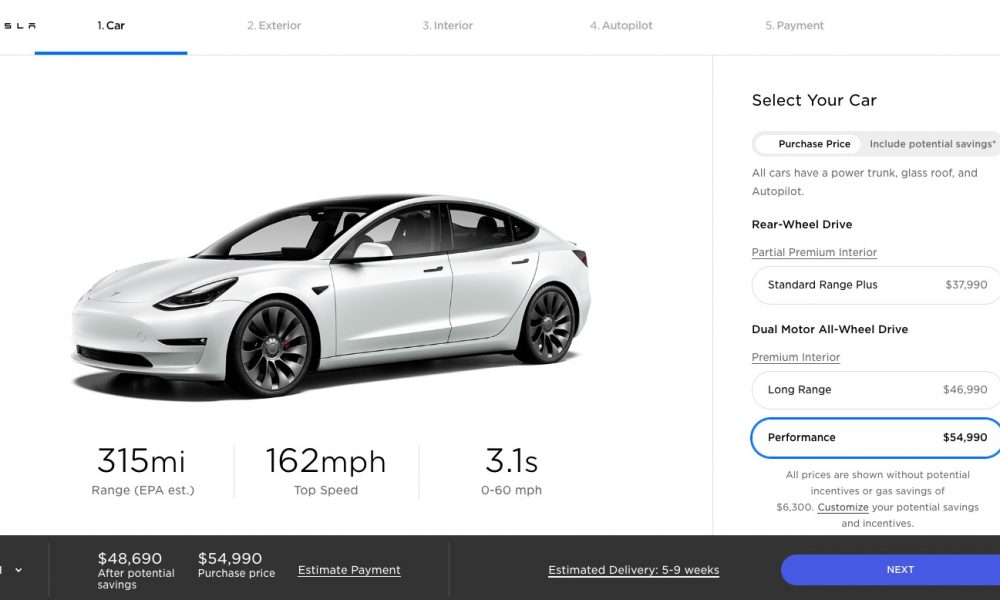Screen dimensions: 1000x600
Task: Click the Select Your Car heading
Action: pos(814,100)
